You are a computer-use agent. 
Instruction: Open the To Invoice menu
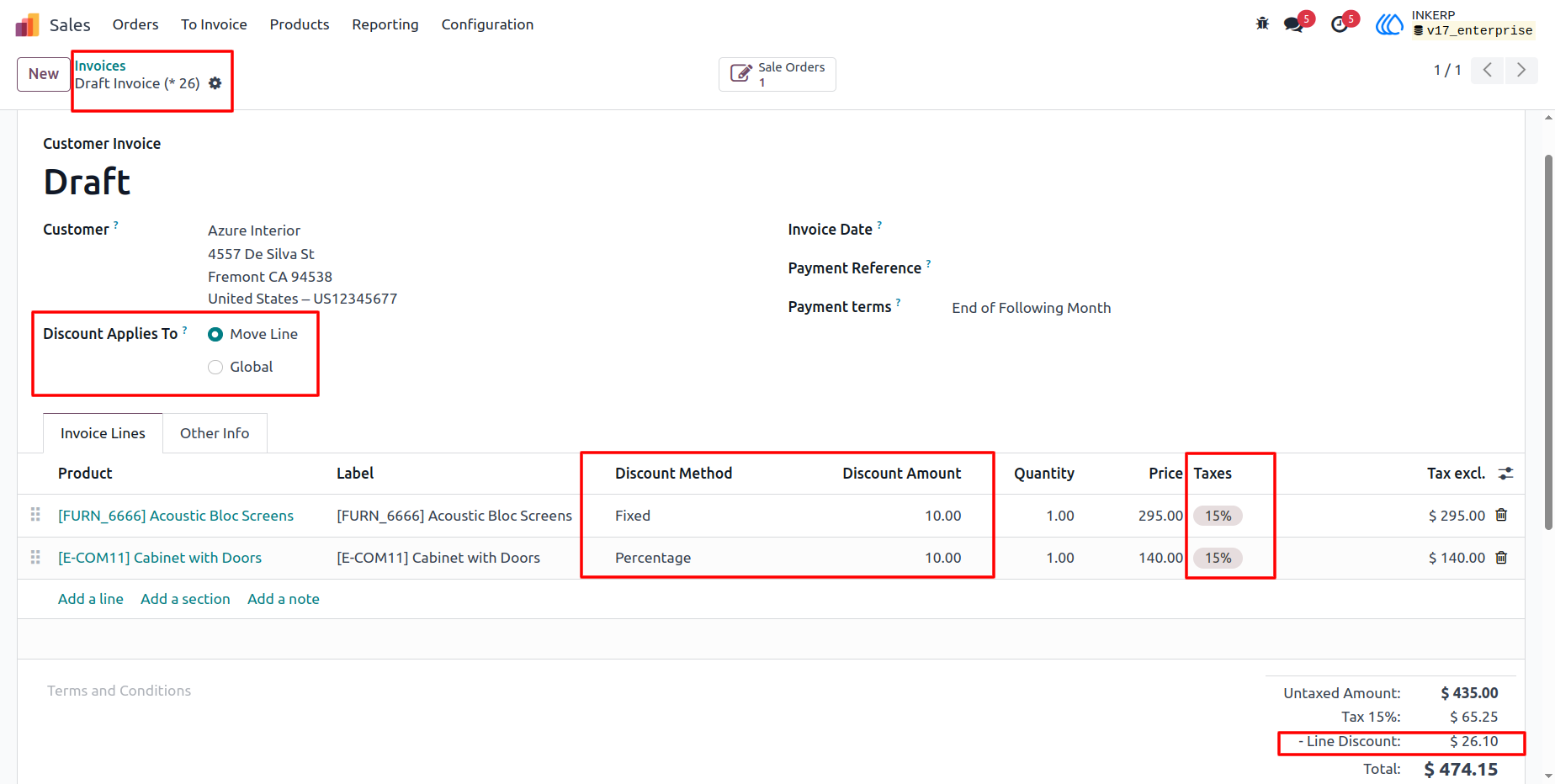[x=214, y=24]
